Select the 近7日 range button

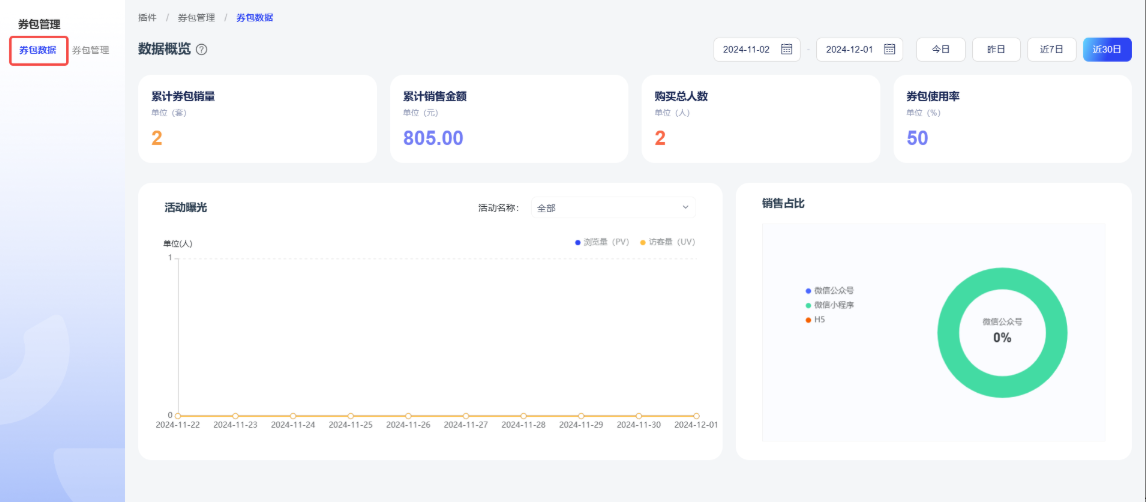click(x=1052, y=49)
